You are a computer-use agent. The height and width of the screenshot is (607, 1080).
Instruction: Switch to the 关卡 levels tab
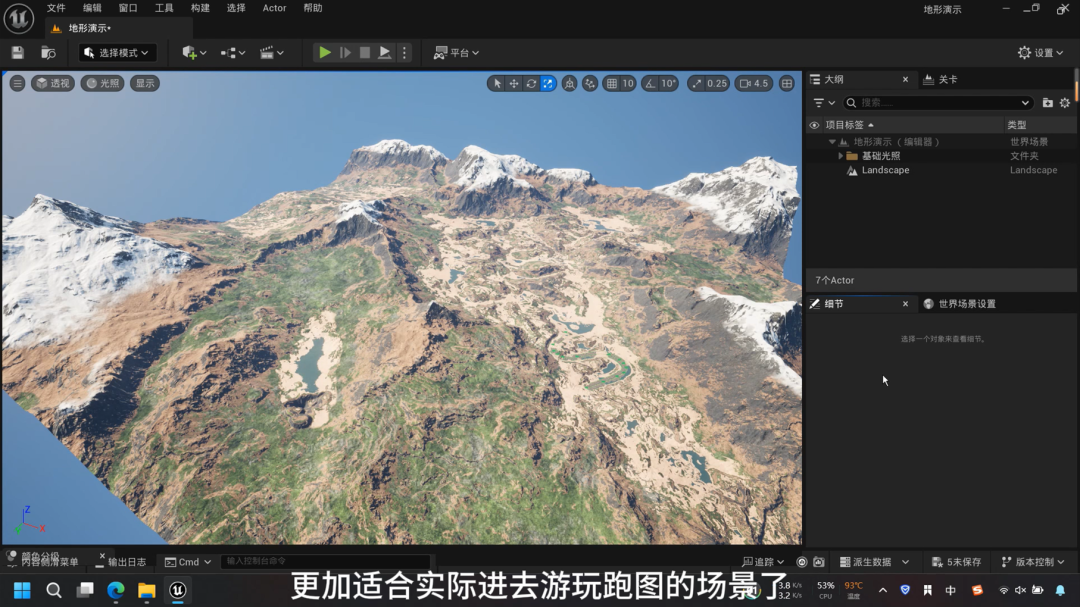pyautogui.click(x=941, y=79)
